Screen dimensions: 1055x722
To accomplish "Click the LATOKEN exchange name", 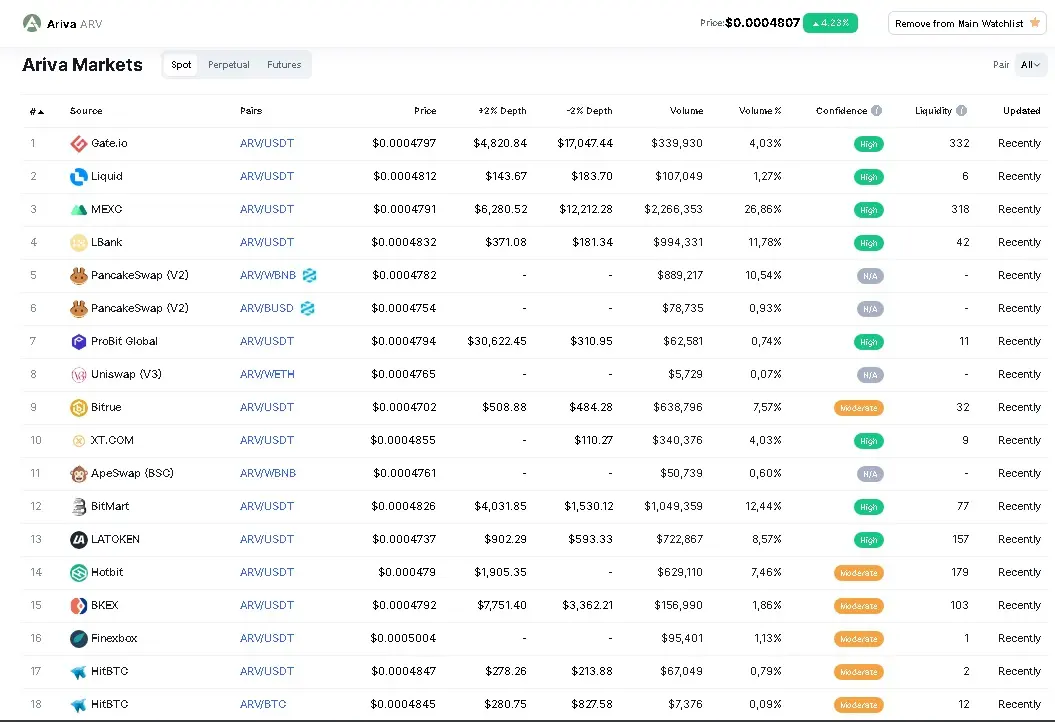I will [x=116, y=539].
